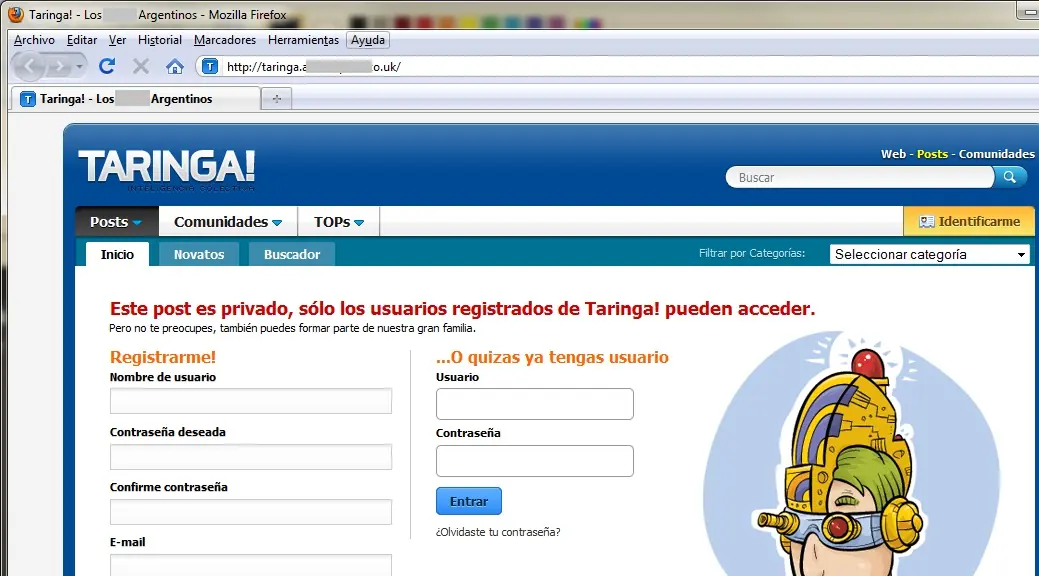Switch to the Inicio tab
Viewport: 1039px width, 576px height.
click(x=117, y=255)
